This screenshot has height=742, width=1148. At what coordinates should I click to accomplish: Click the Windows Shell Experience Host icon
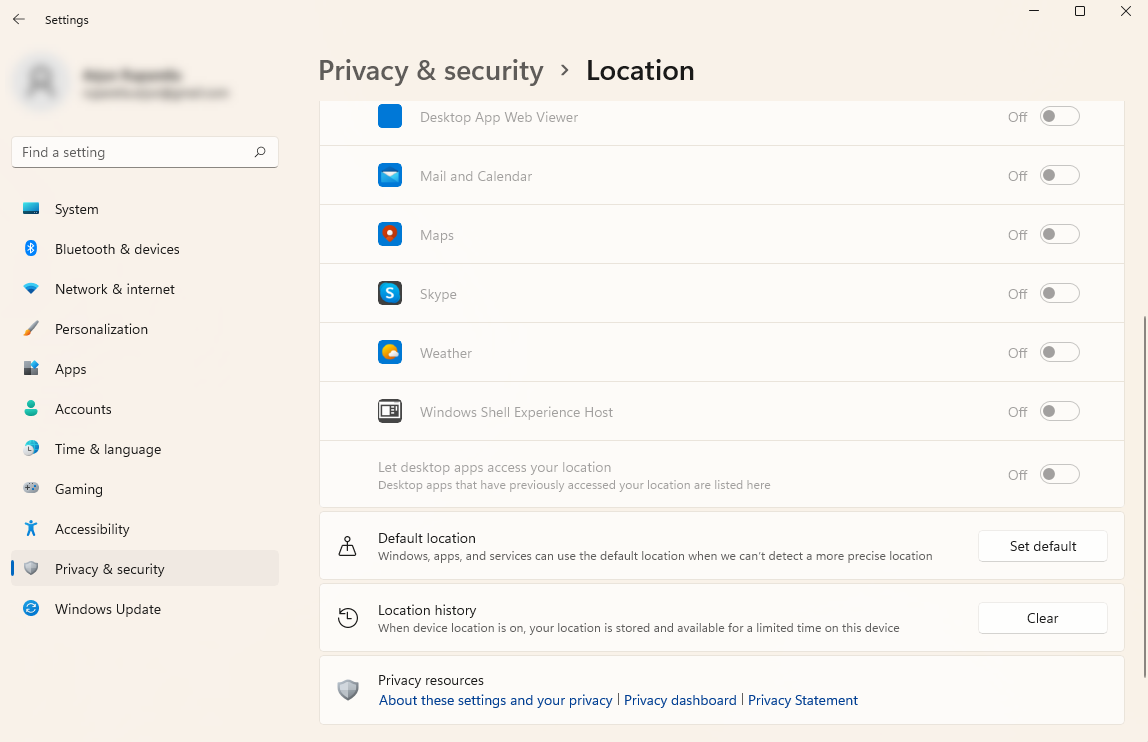pyautogui.click(x=390, y=412)
